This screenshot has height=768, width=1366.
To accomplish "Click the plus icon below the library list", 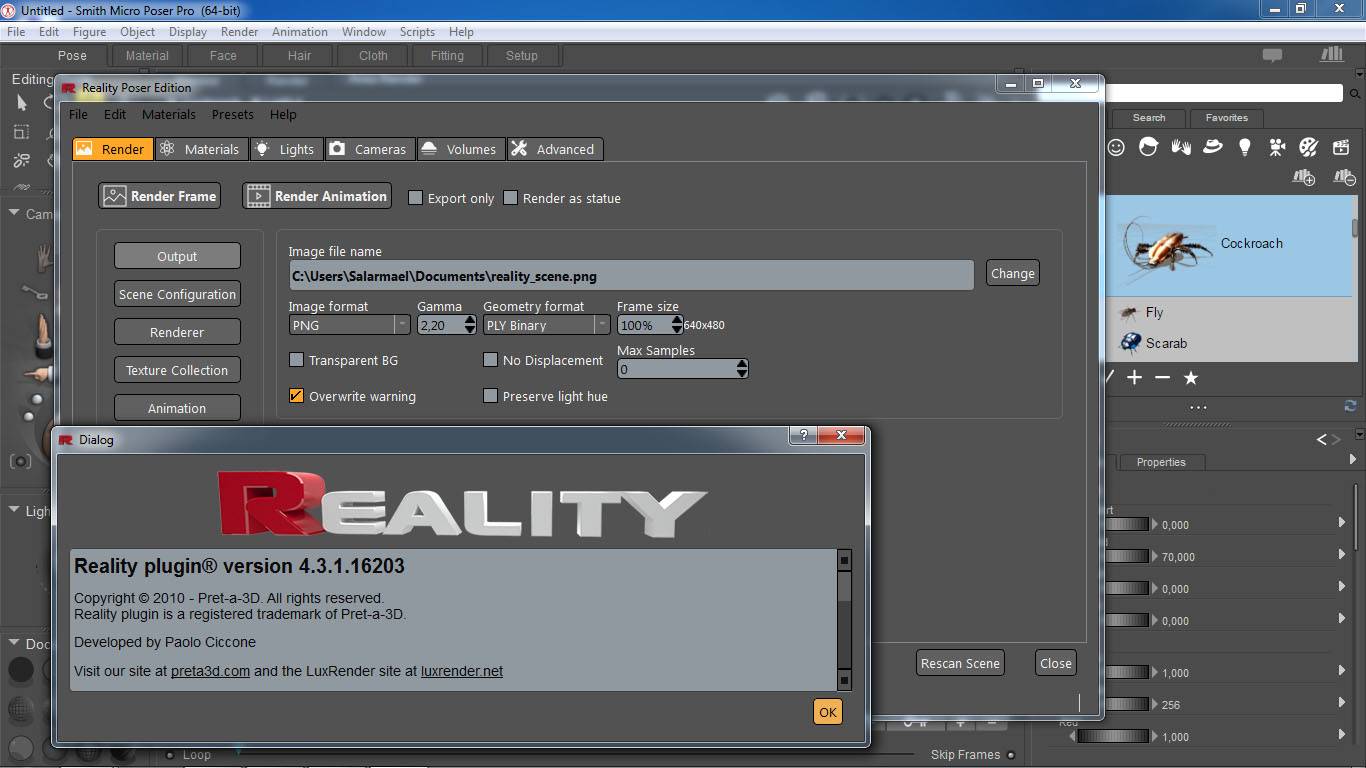I will pos(1134,377).
